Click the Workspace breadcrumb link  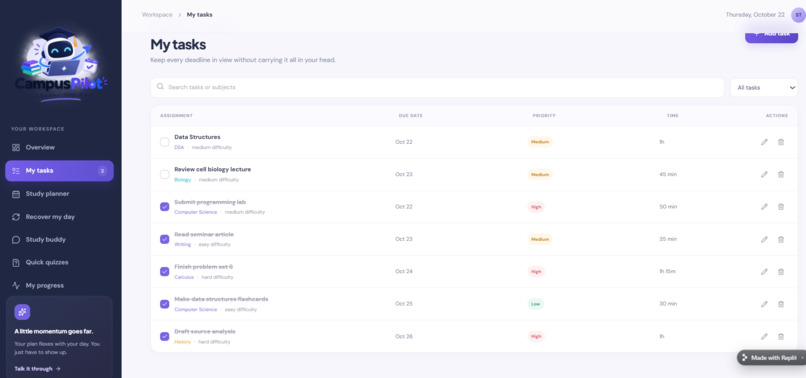157,15
